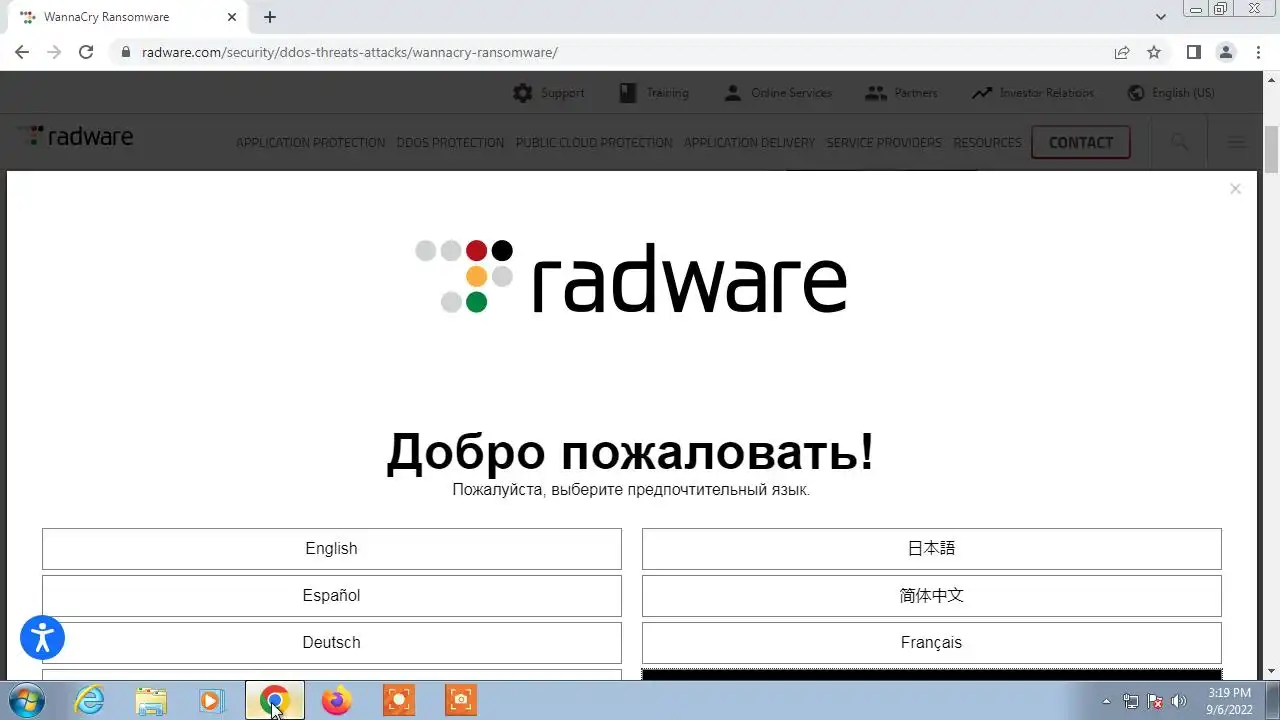Click the address bar URL
Viewport: 1280px width, 720px height.
(x=350, y=52)
